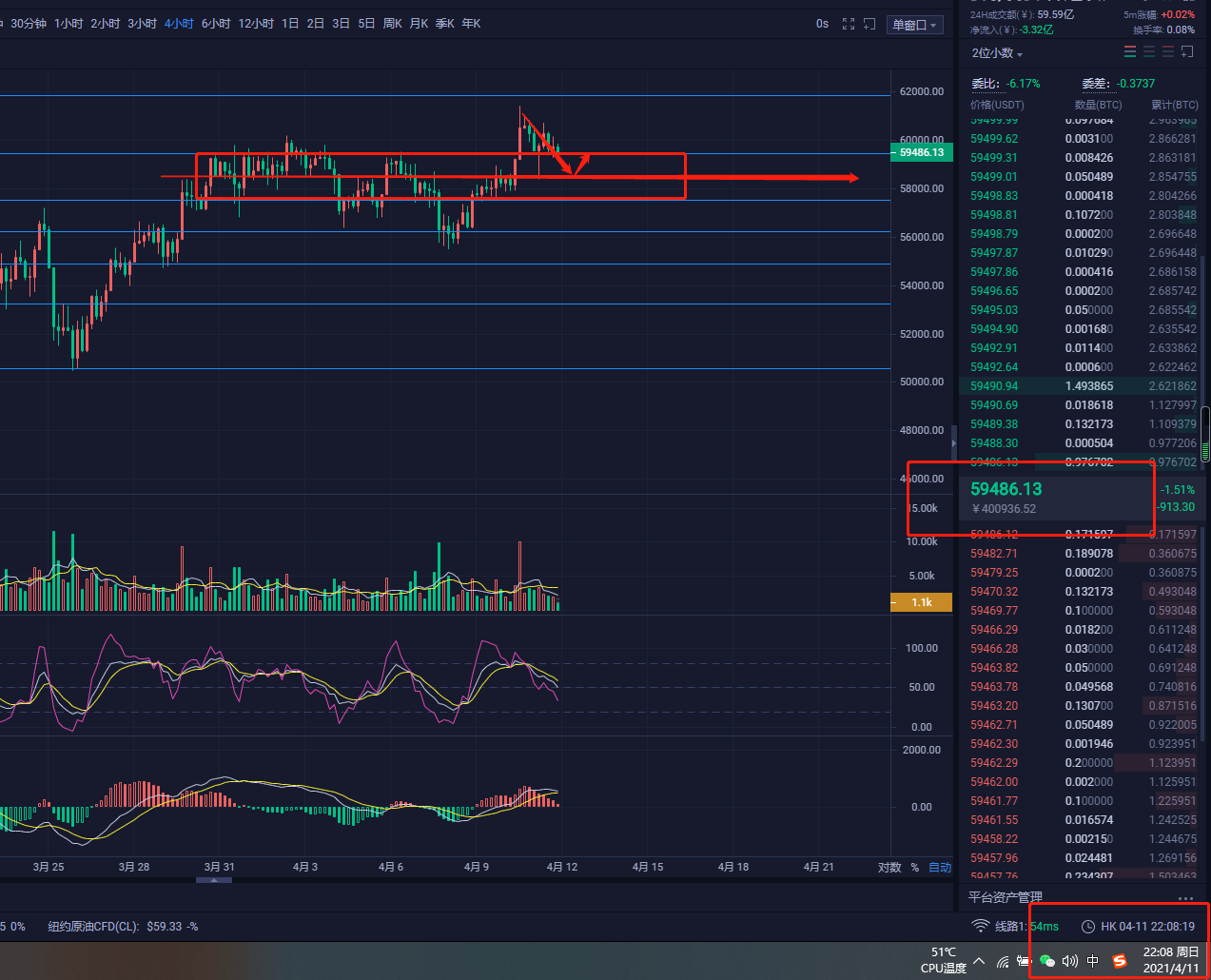1211x980 pixels.
Task: Toggle the % percentage scale
Action: tap(915, 868)
